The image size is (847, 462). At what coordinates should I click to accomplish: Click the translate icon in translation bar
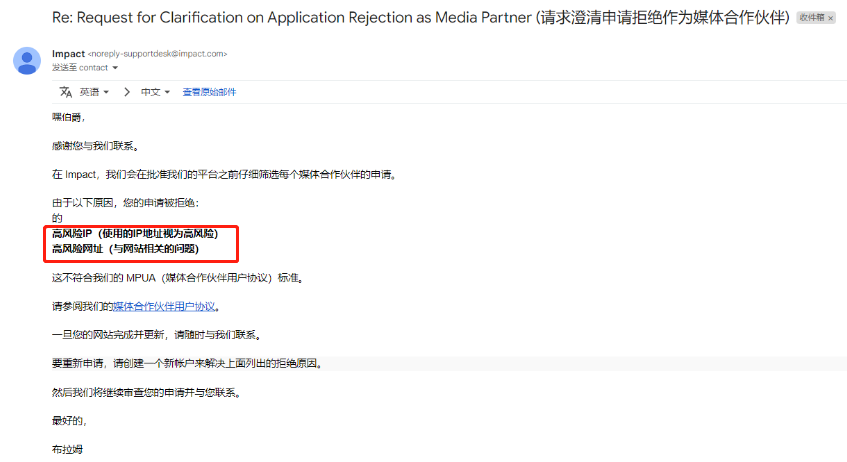66,92
